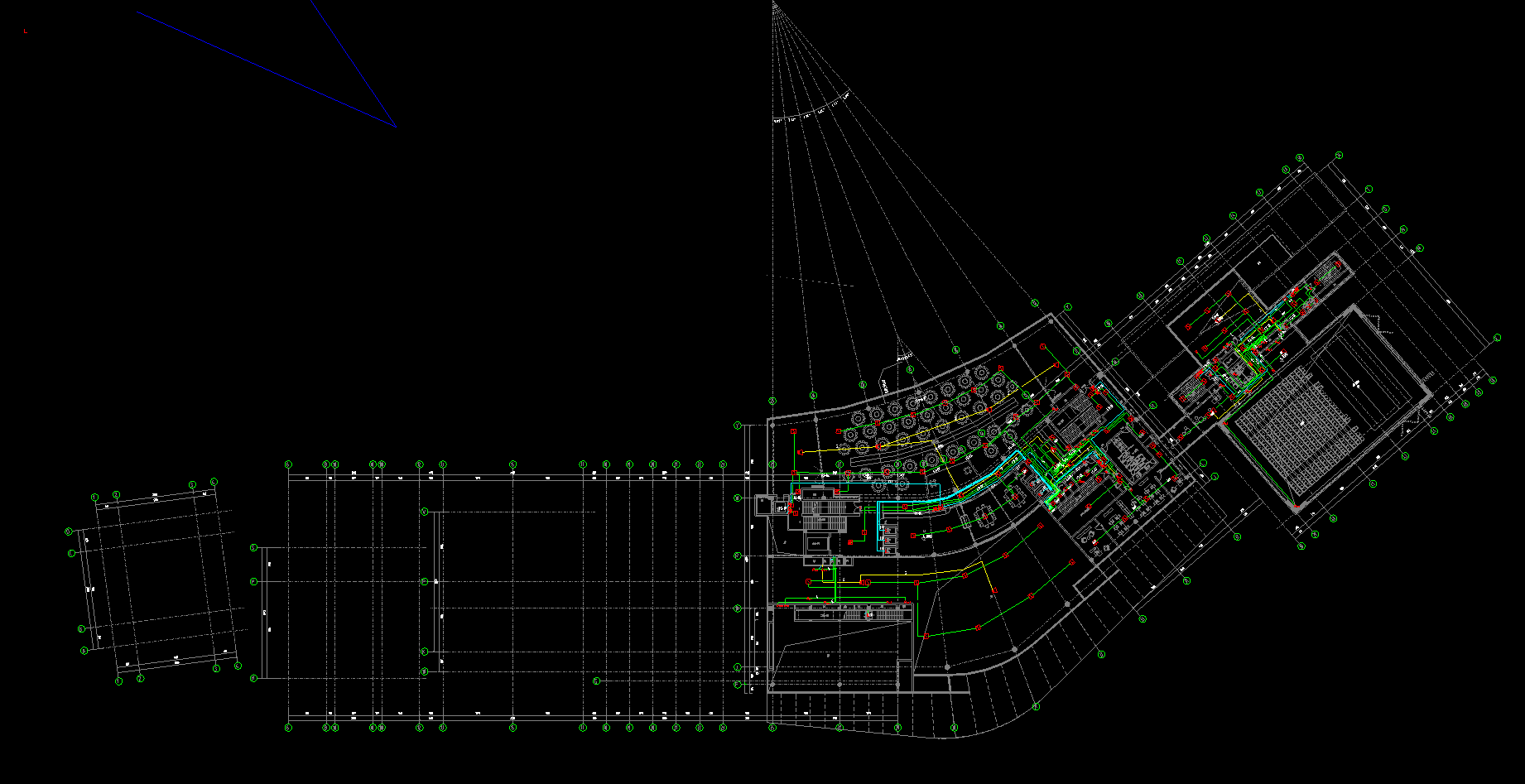Click the red device at yellow wire's left end

pyautogui.click(x=800, y=452)
